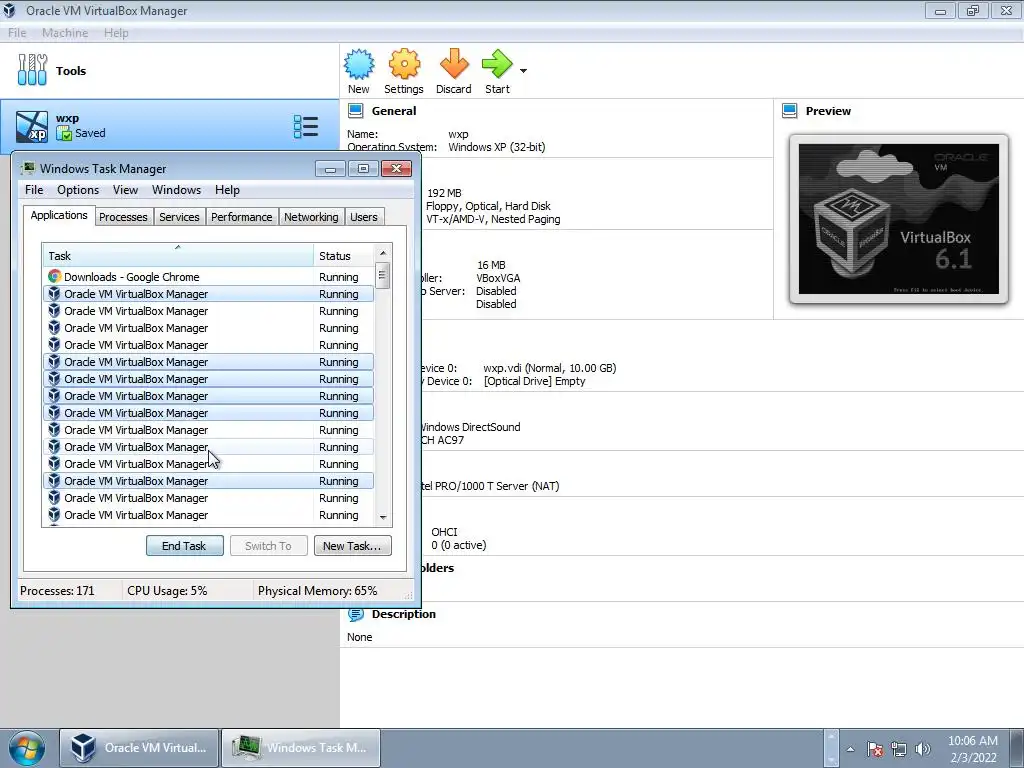Switch to Windows Task Manager taskbar button
The height and width of the screenshot is (768, 1024).
(301, 748)
